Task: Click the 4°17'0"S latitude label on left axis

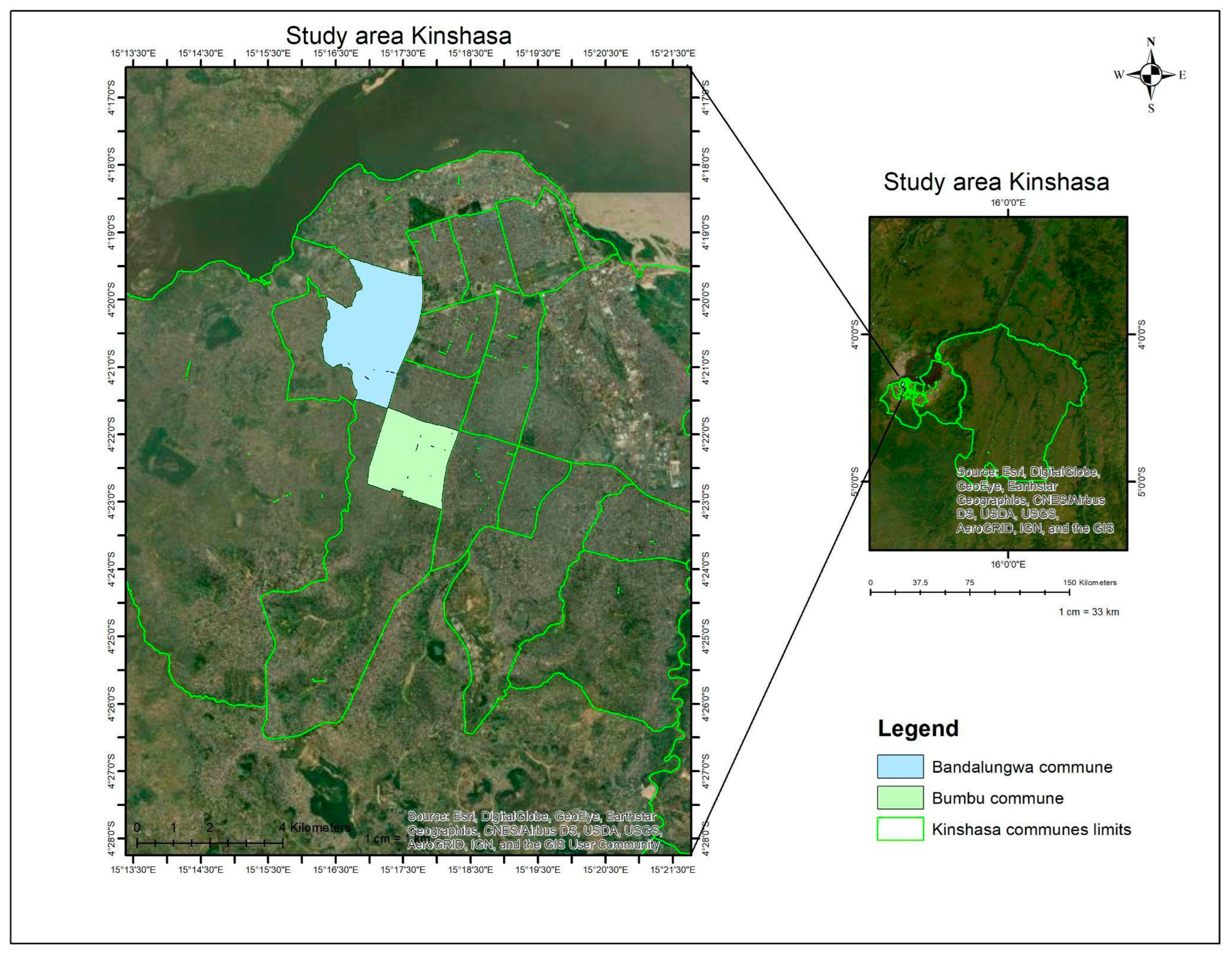Action: [x=111, y=97]
